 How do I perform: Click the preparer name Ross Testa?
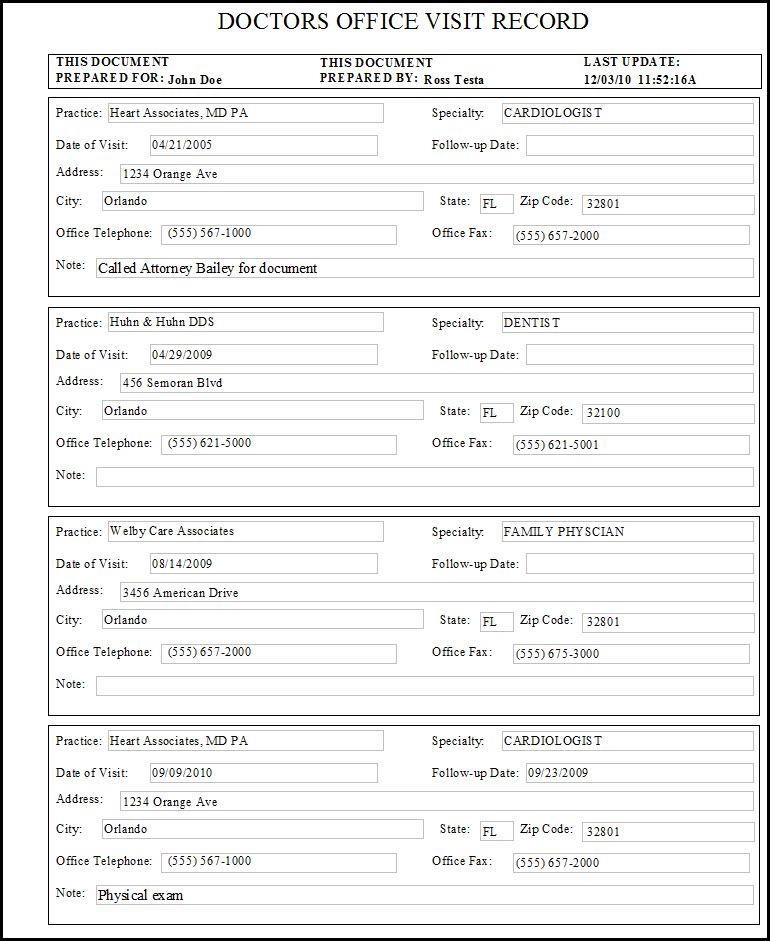[x=454, y=80]
